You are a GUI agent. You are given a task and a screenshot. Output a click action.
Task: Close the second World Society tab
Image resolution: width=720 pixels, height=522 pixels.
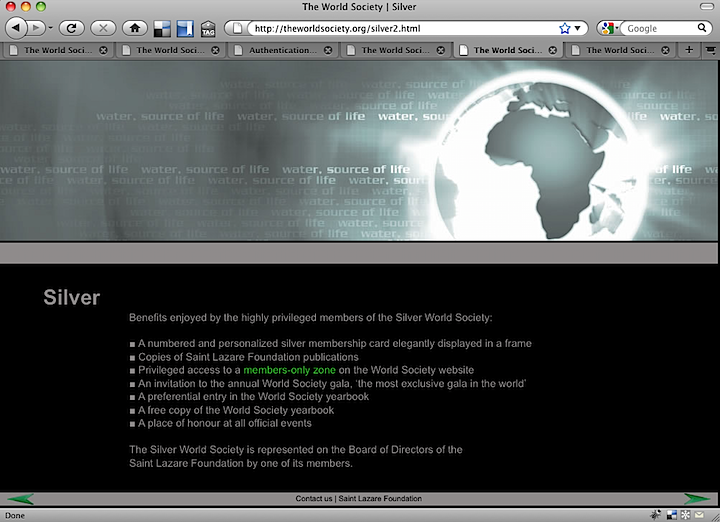tap(215, 50)
